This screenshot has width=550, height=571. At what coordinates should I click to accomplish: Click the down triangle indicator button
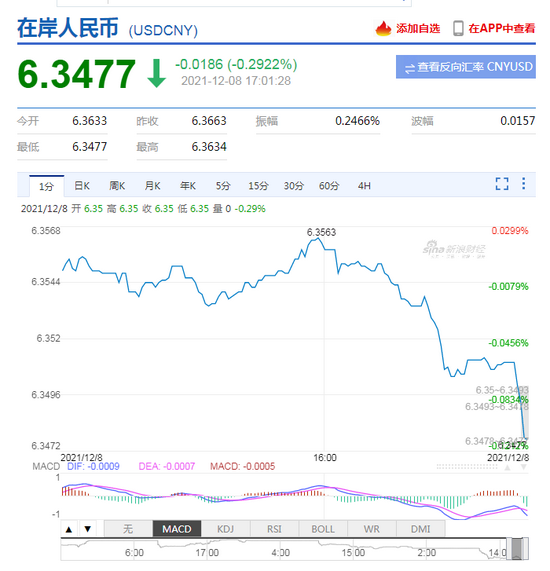pos(88,529)
